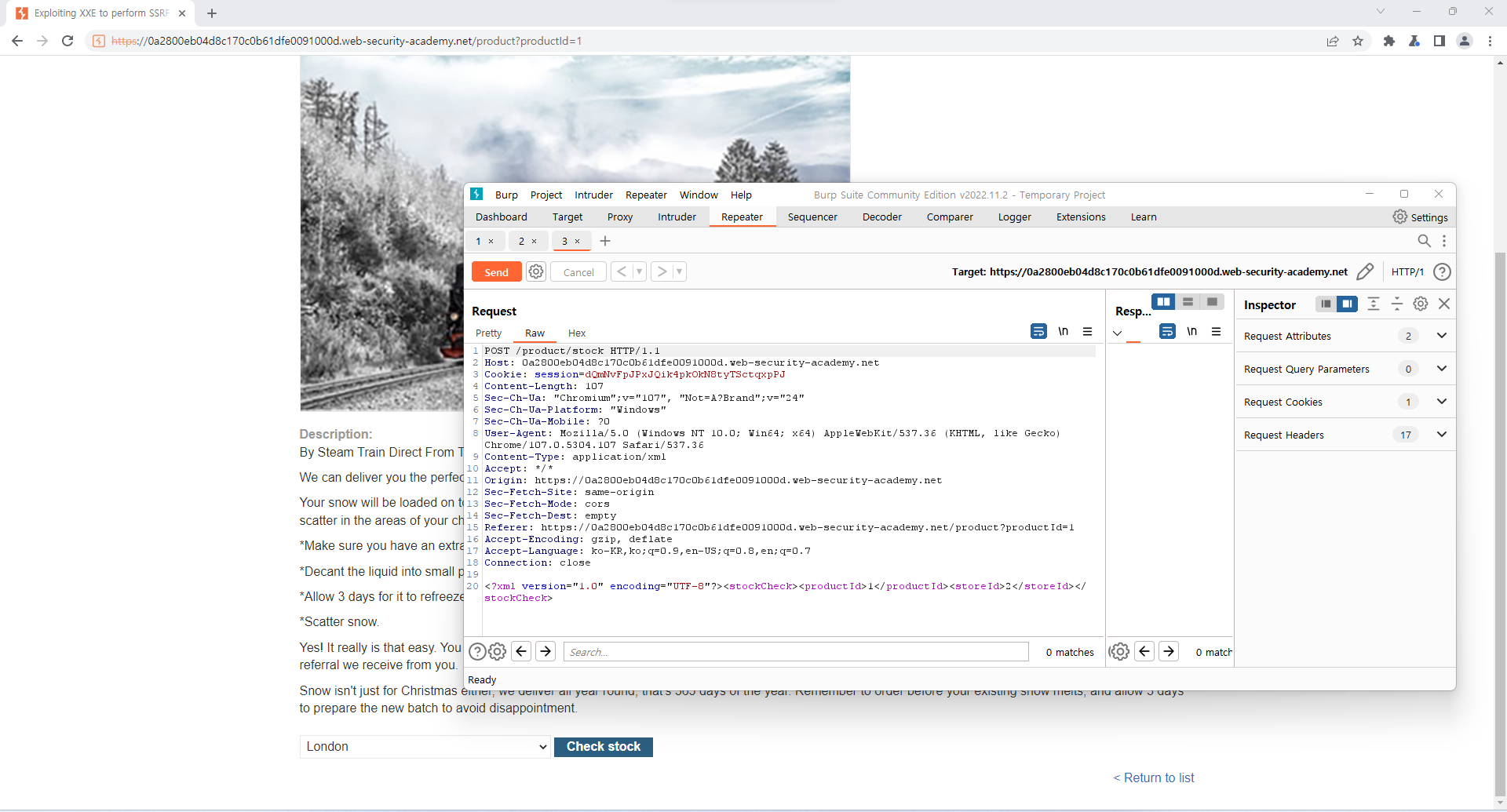Collapse all Inspector sections

1397,304
